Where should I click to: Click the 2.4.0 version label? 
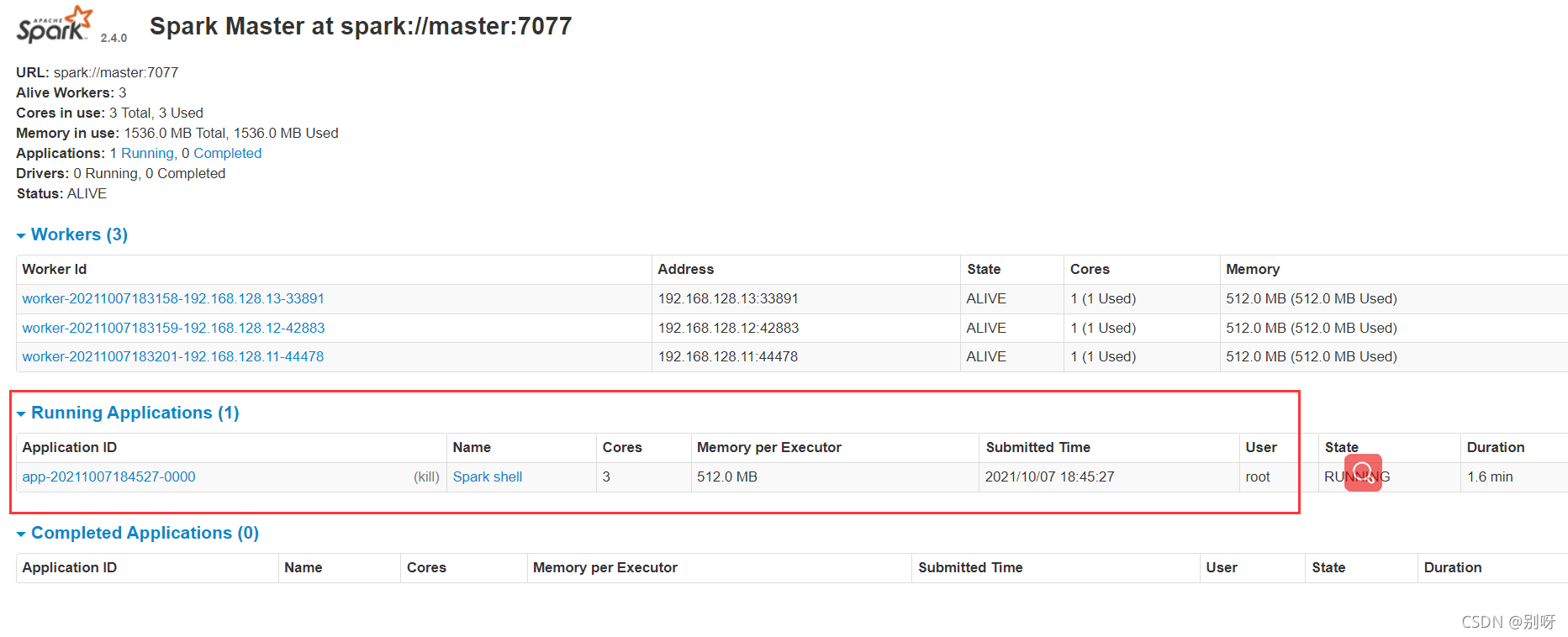[114, 38]
